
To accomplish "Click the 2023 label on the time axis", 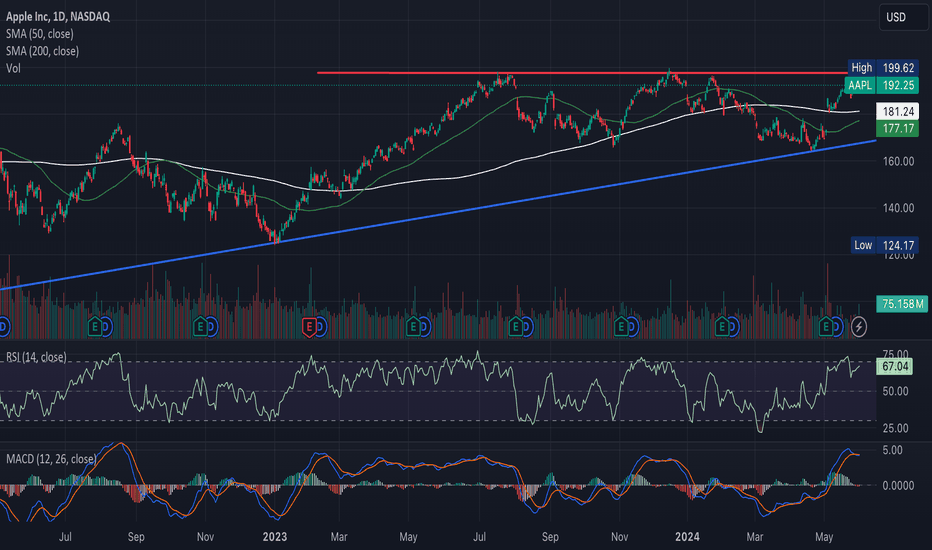I will coord(275,537).
